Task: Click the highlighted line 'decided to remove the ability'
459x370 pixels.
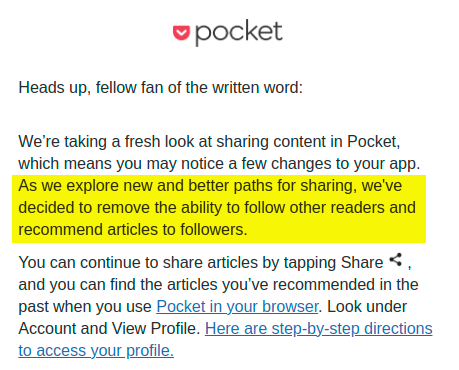Action: click(x=217, y=207)
